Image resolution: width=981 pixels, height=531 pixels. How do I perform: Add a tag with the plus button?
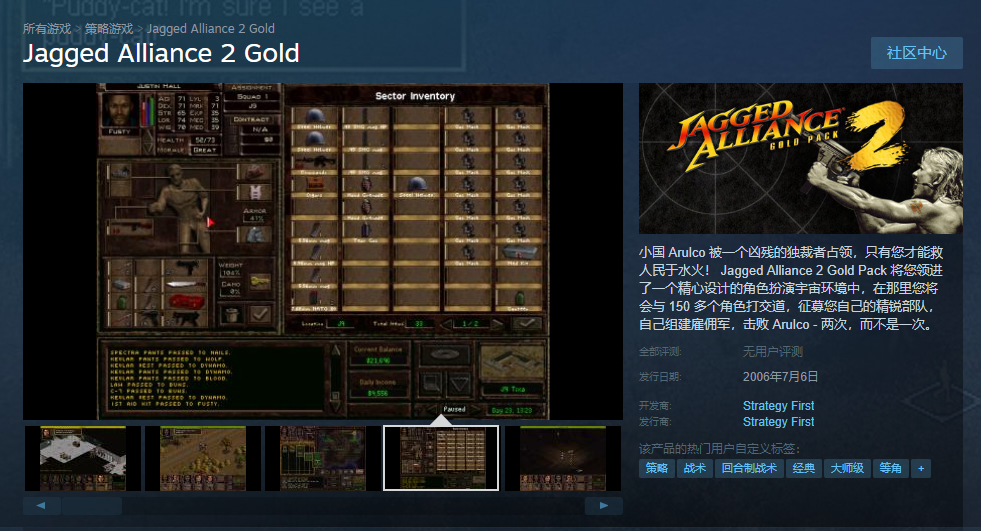(921, 468)
